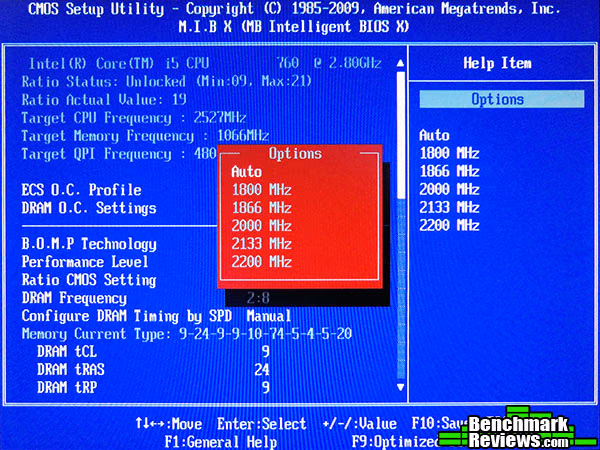Click the Move arrows hint in the footer
The width and height of the screenshot is (600, 450).
[168, 424]
